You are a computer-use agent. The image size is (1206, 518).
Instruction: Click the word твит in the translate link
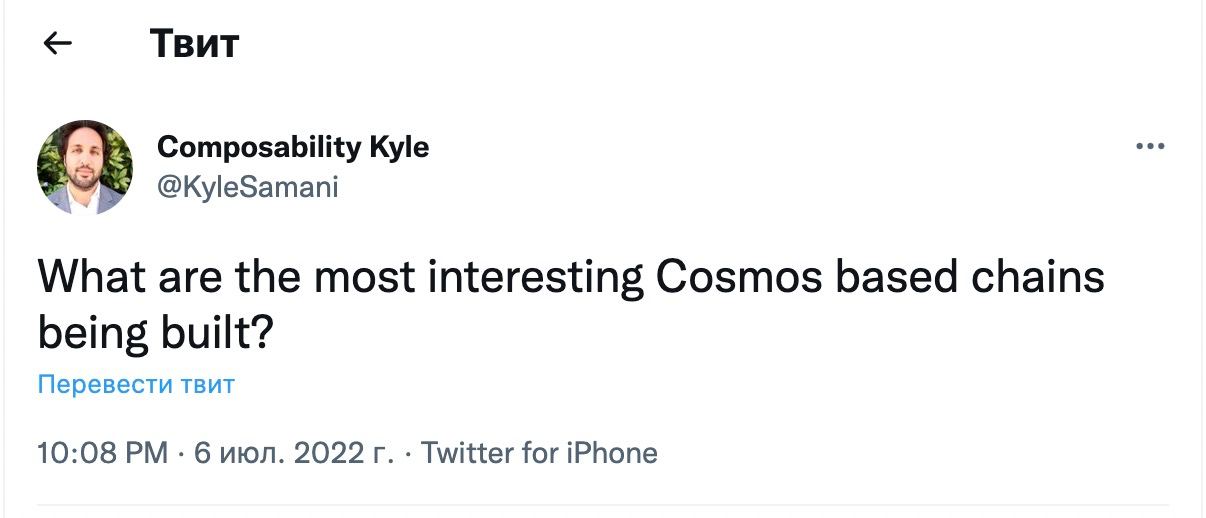[x=208, y=384]
